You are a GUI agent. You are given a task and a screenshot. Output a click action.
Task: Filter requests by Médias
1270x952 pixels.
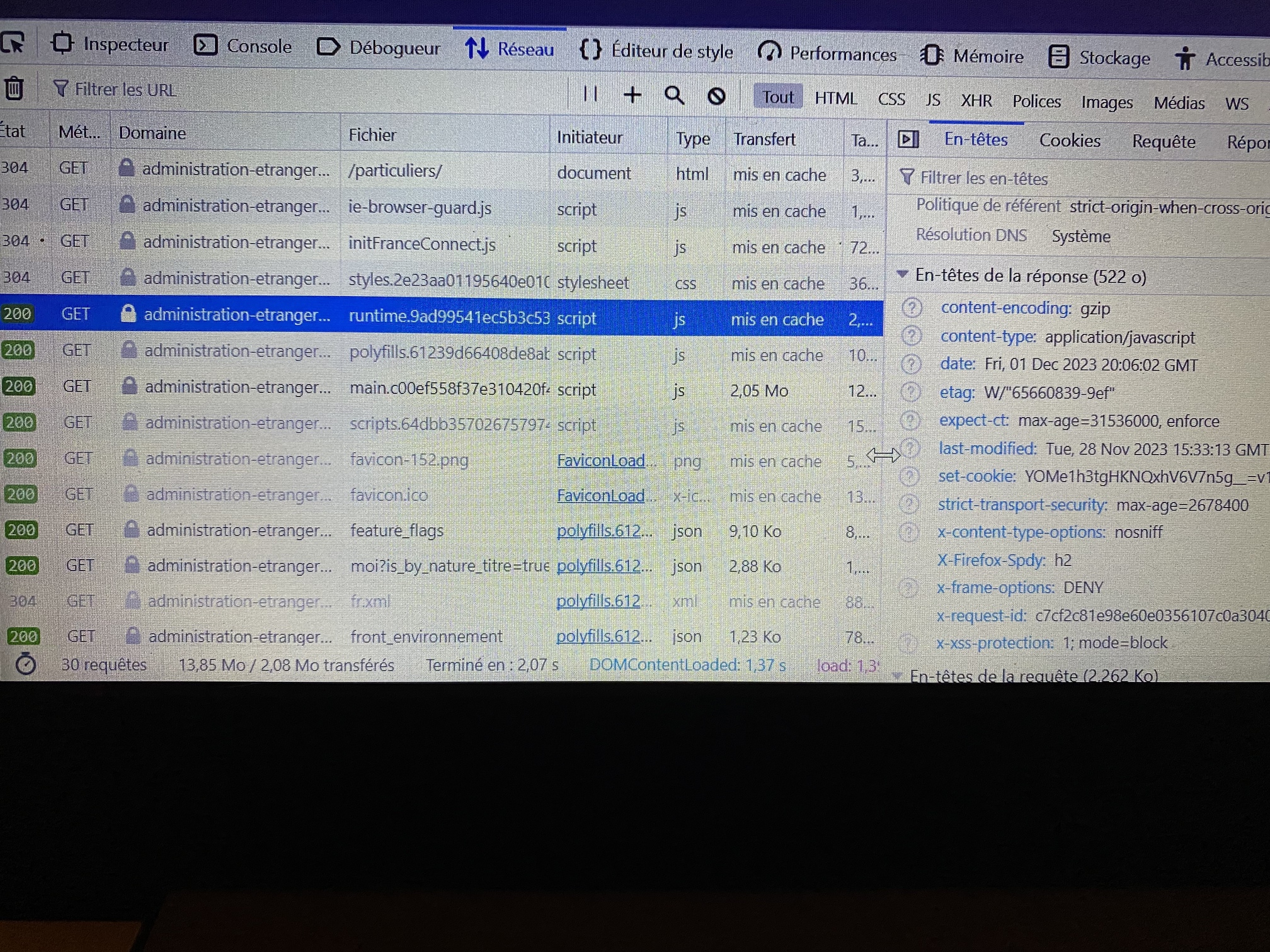(1179, 103)
